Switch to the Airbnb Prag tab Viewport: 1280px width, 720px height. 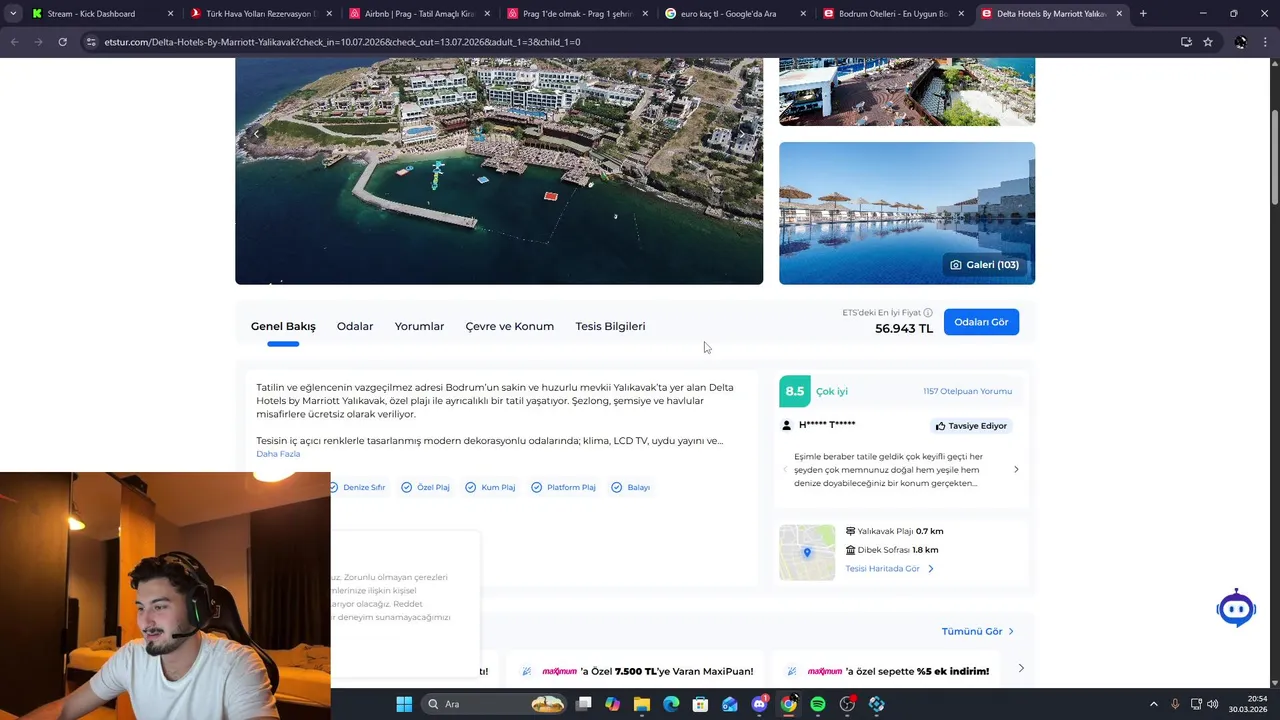click(x=419, y=14)
